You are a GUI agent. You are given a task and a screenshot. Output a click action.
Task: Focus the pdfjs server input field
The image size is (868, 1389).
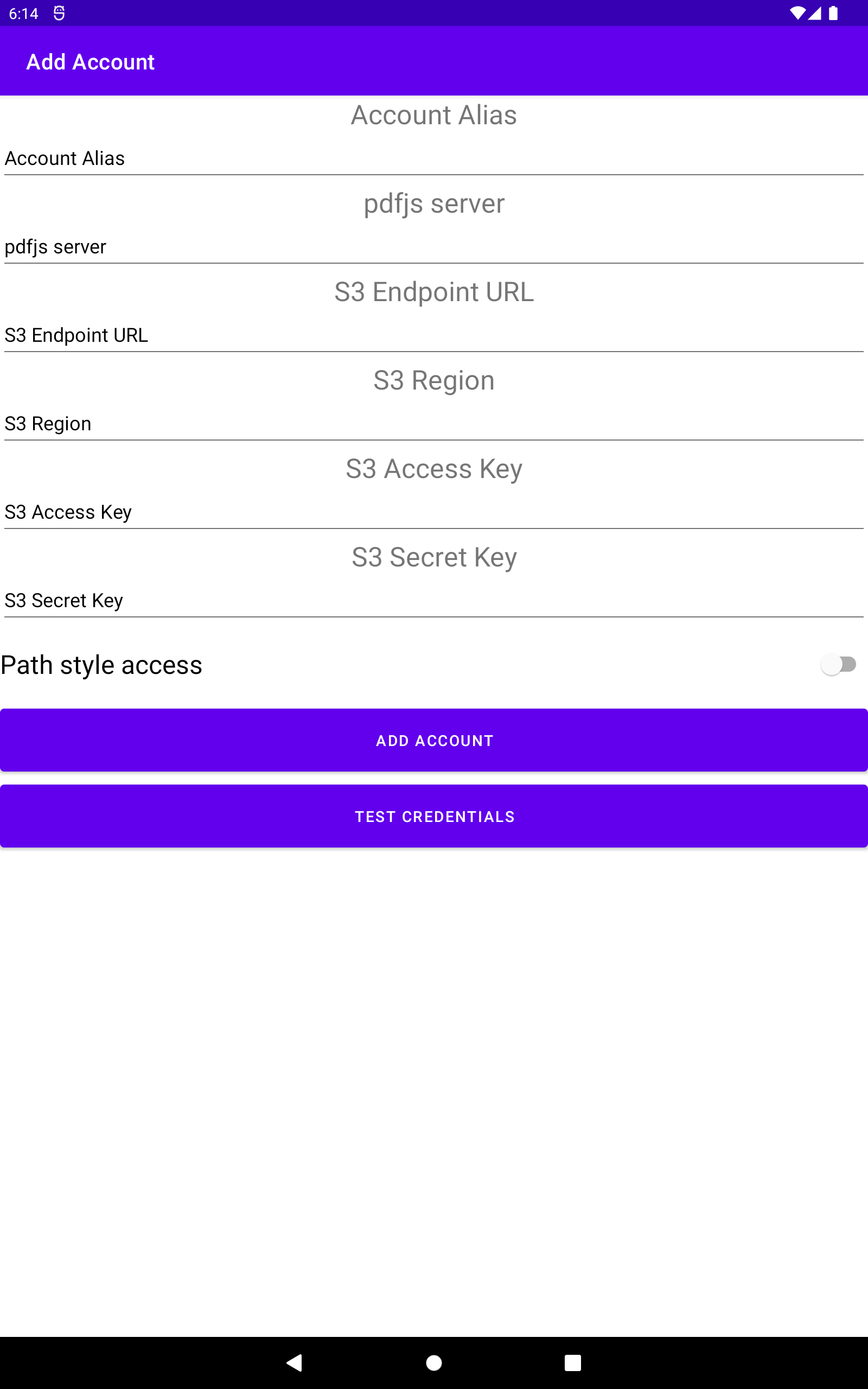(434, 247)
